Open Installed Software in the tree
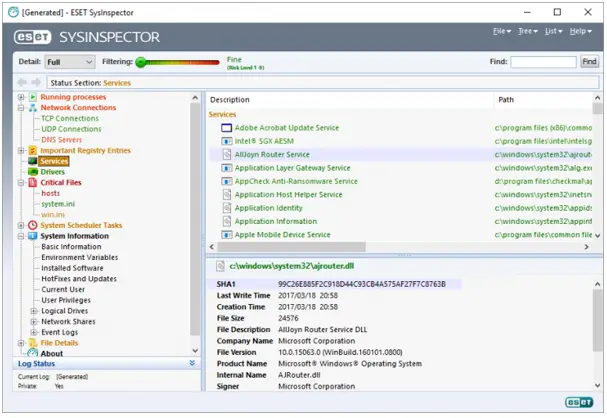Viewport: 607px width, 418px height. click(72, 268)
